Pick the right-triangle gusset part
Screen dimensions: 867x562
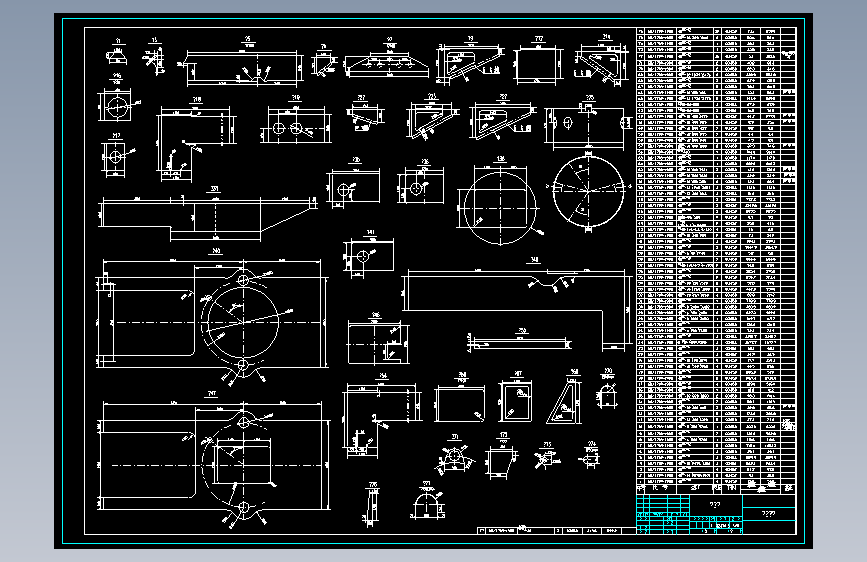tap(565, 403)
